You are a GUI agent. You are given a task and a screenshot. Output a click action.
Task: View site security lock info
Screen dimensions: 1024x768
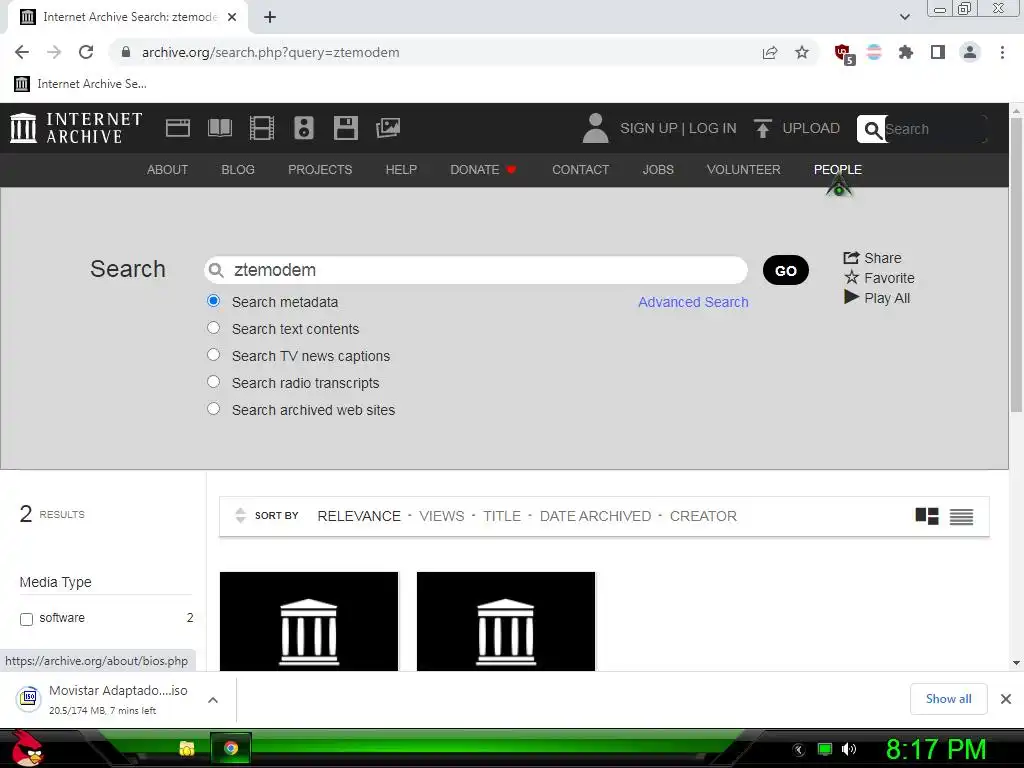126,52
